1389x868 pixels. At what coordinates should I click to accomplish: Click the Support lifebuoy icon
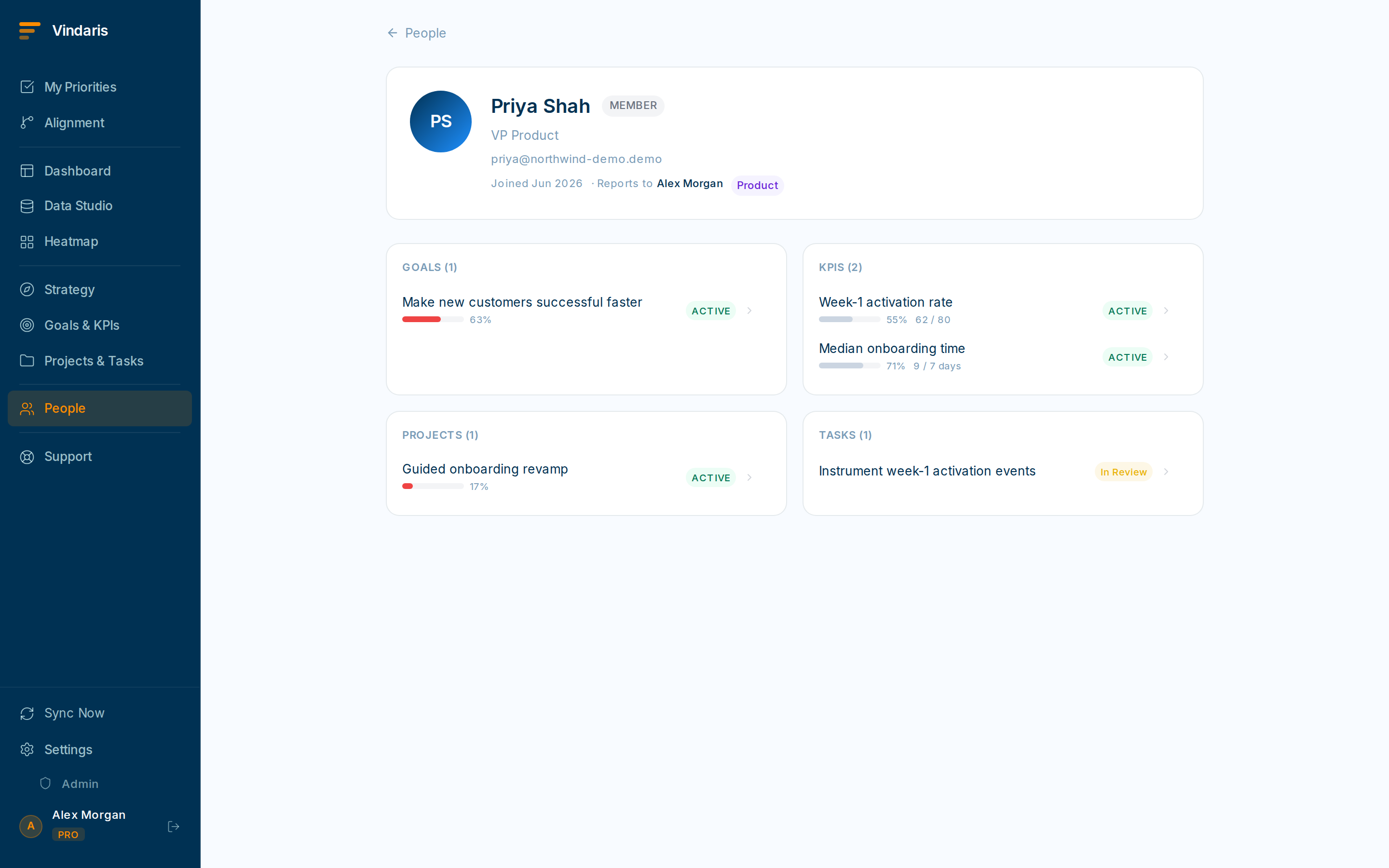pos(27,456)
